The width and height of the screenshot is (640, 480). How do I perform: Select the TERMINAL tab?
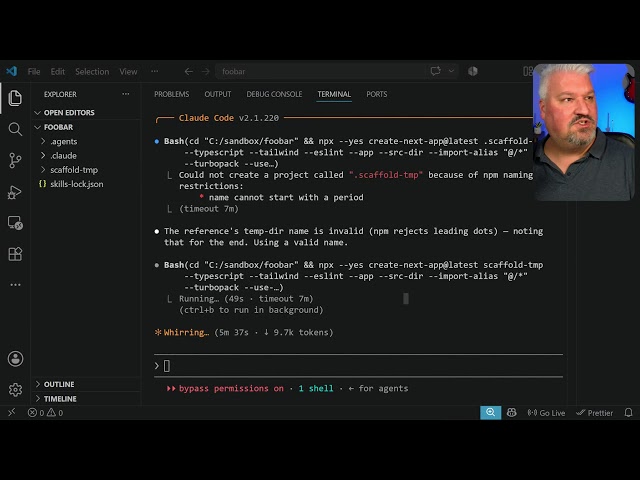334,94
